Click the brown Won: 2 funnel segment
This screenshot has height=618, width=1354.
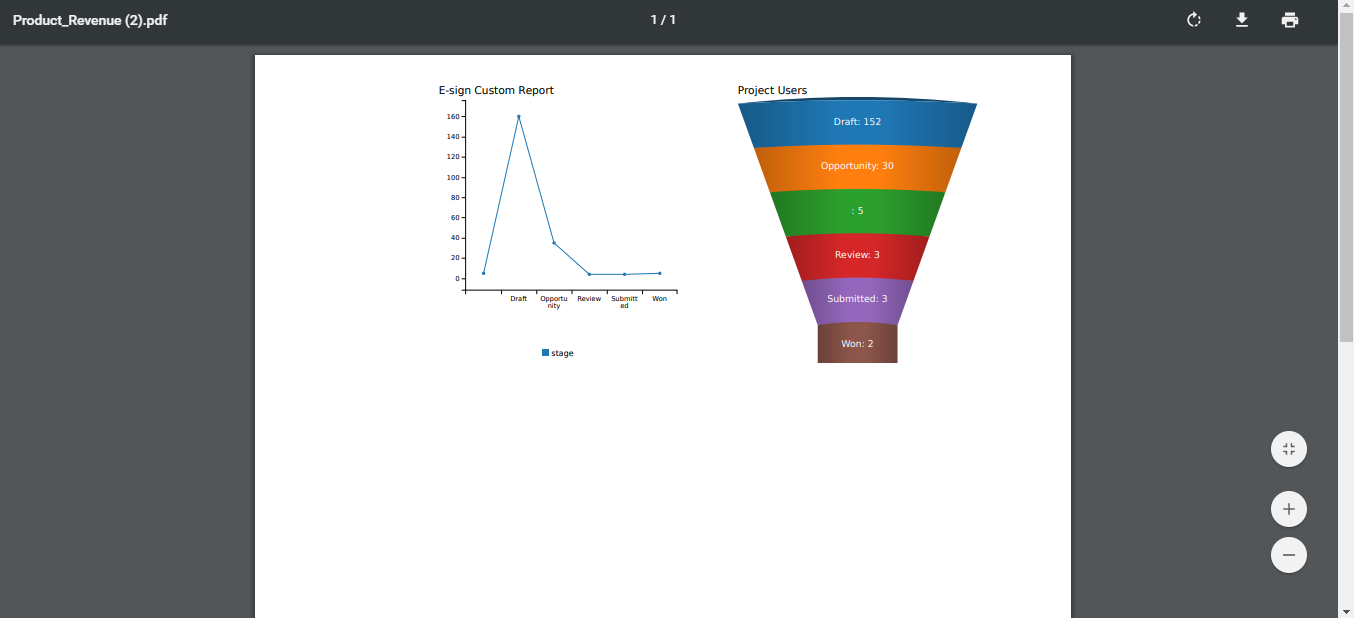[x=857, y=343]
